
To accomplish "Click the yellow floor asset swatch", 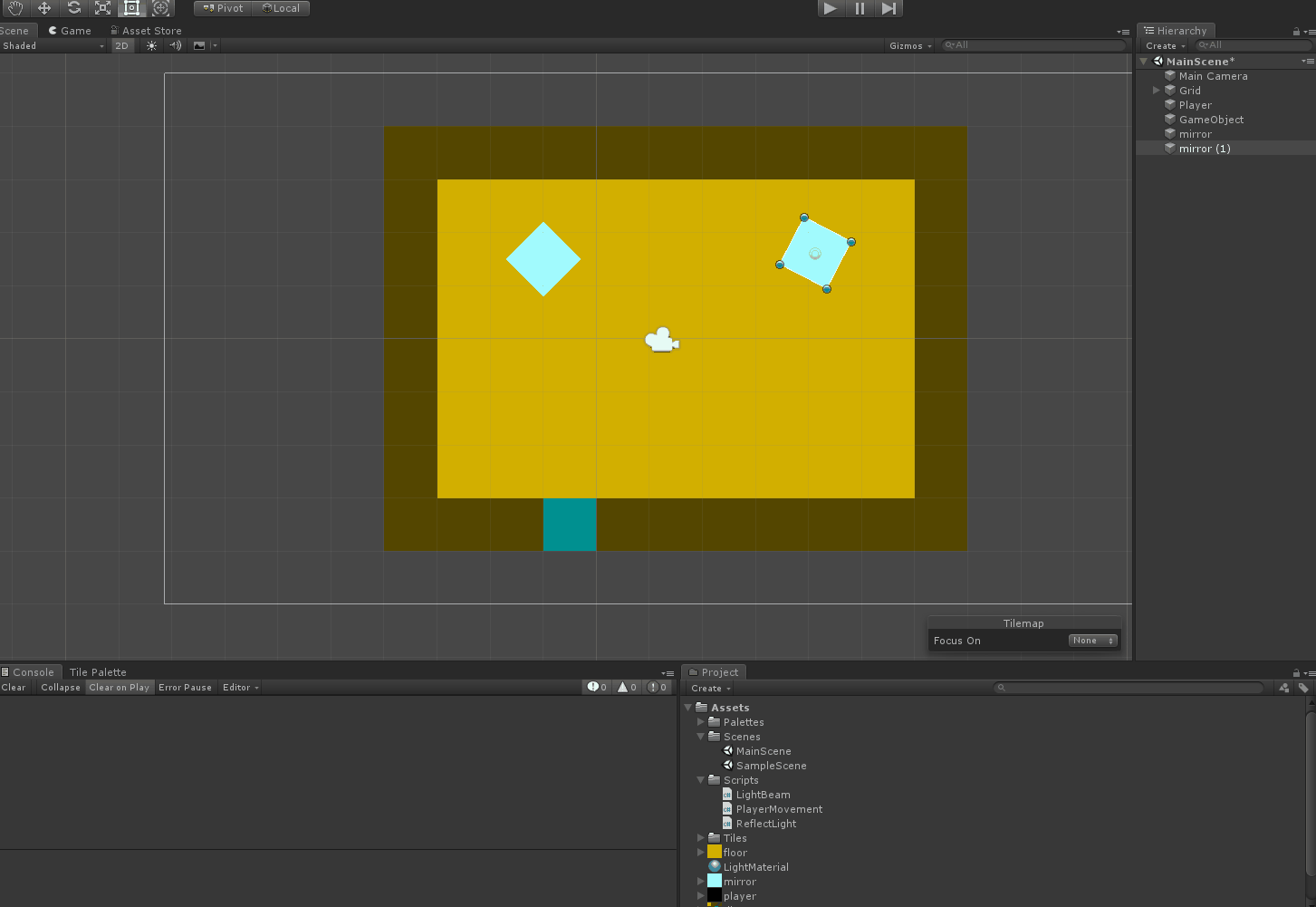I will pyautogui.click(x=715, y=853).
